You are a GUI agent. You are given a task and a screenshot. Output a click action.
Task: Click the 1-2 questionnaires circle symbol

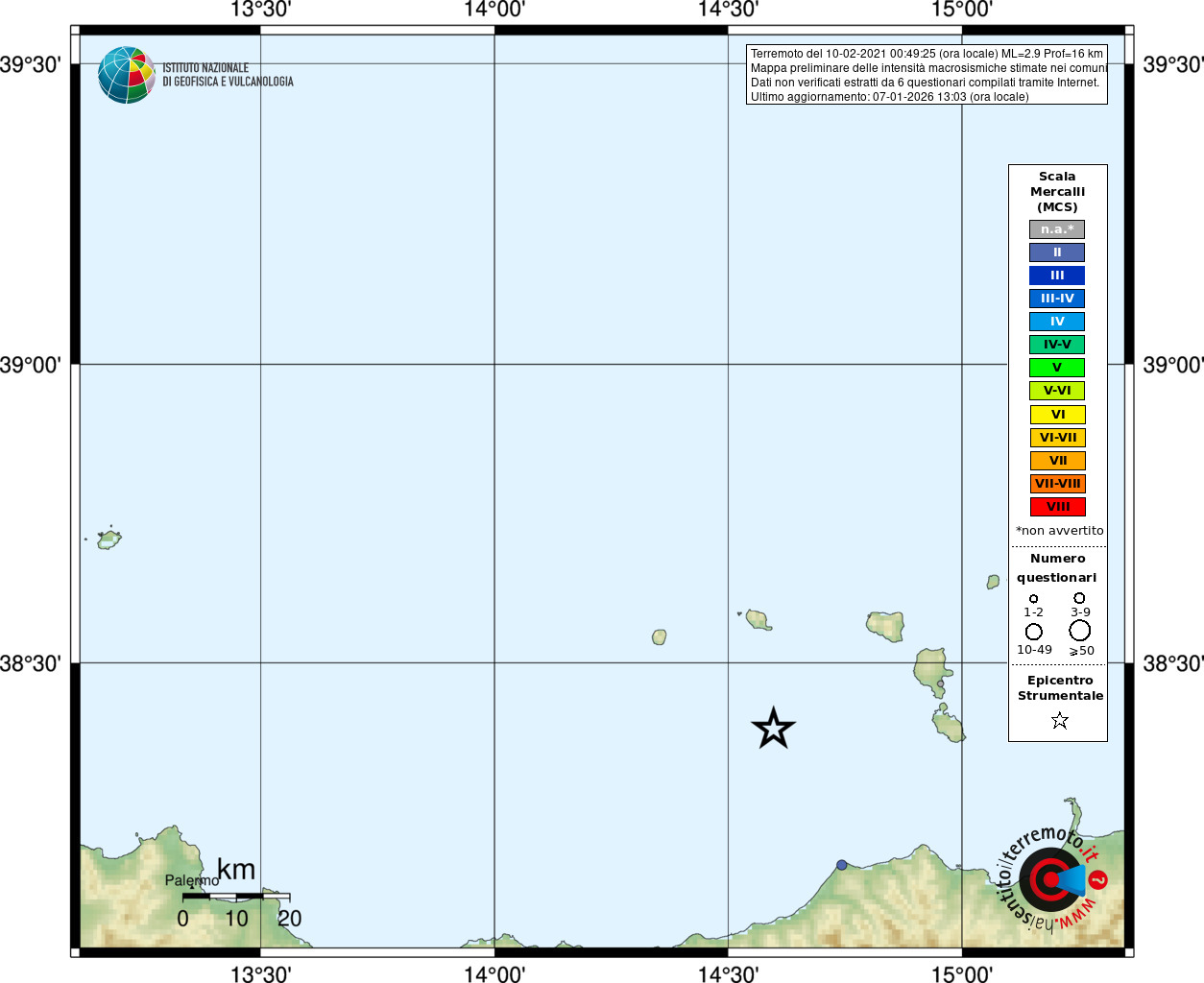coord(1034,598)
